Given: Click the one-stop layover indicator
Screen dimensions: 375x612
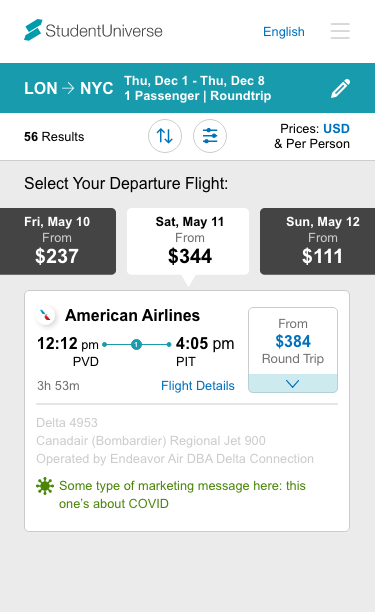Looking at the screenshot, I should click(136, 345).
